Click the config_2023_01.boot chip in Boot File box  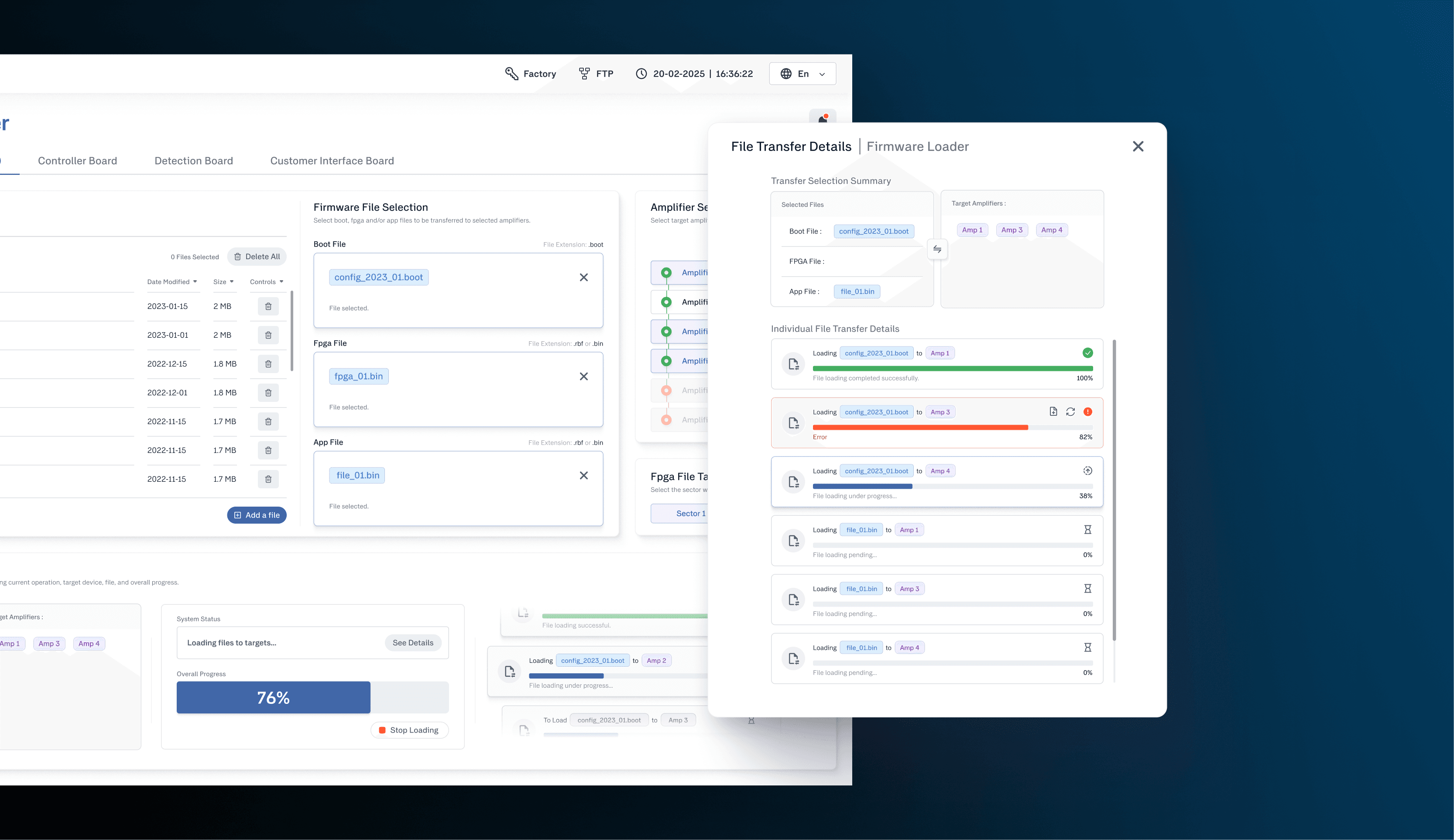pos(379,278)
